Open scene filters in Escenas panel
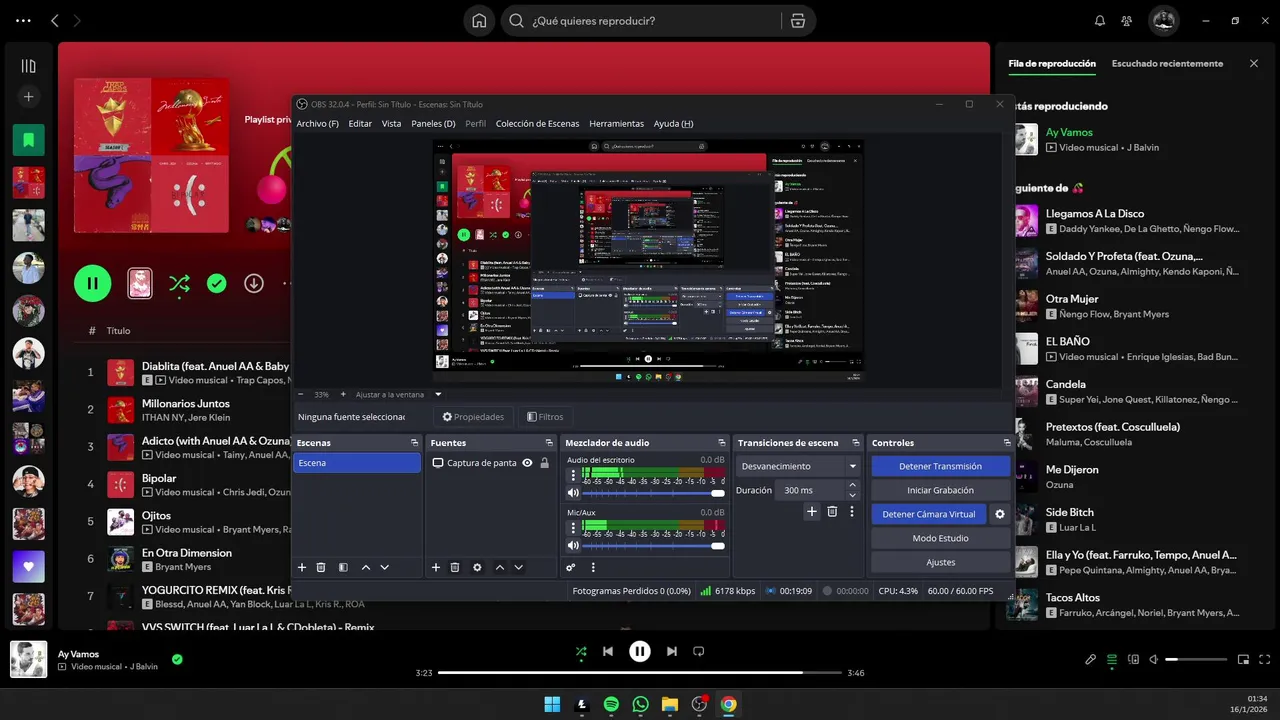The image size is (1280, 720). coord(343,567)
